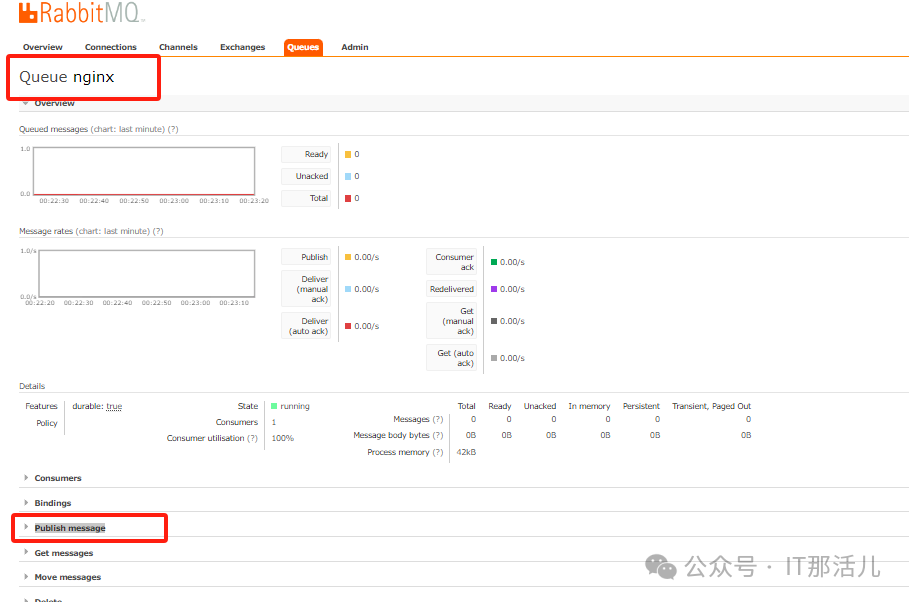The height and width of the screenshot is (602, 909).
Task: Click the blue Unacked color swatch
Action: pyautogui.click(x=348, y=176)
